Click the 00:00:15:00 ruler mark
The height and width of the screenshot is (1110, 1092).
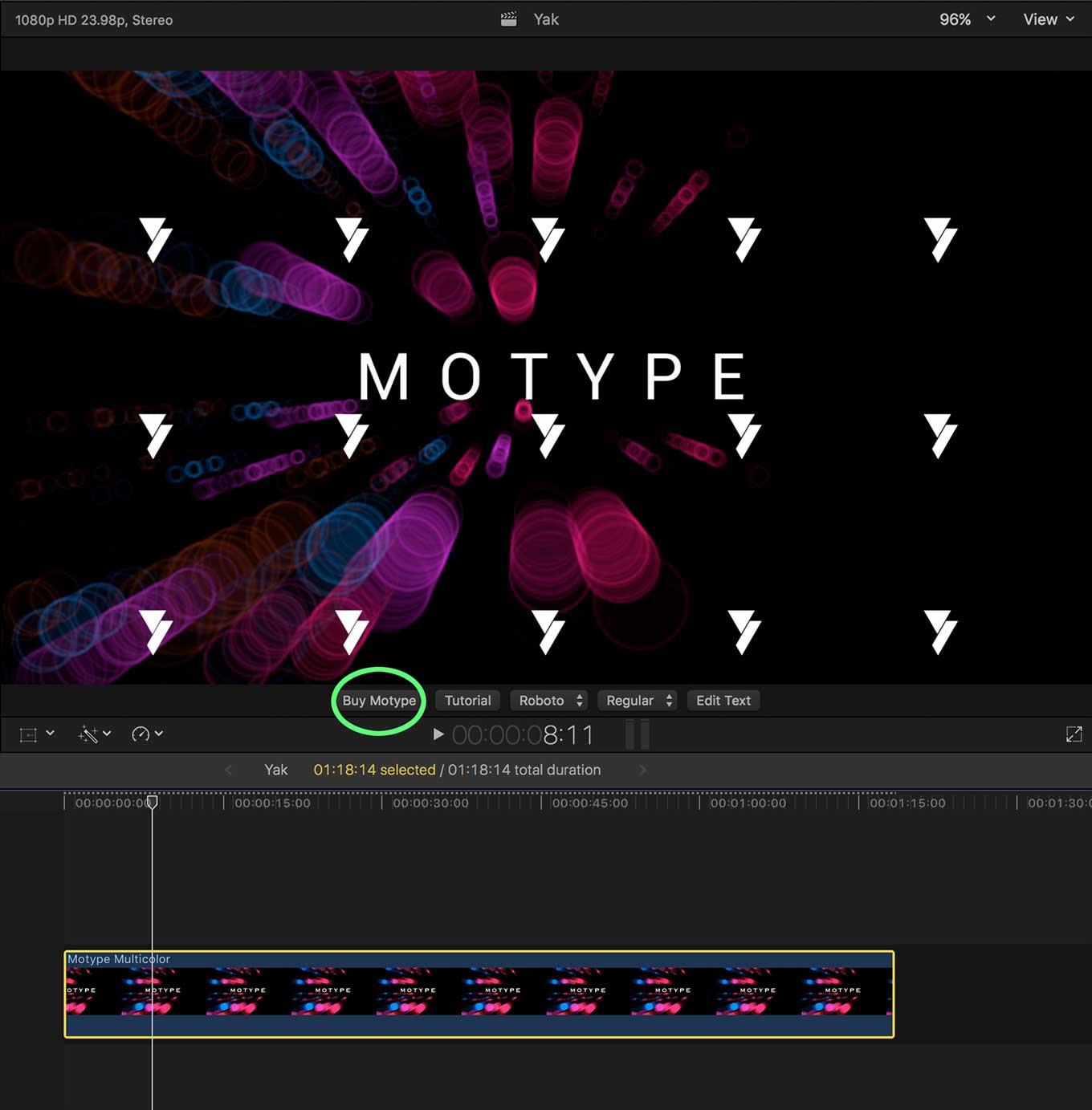272,803
